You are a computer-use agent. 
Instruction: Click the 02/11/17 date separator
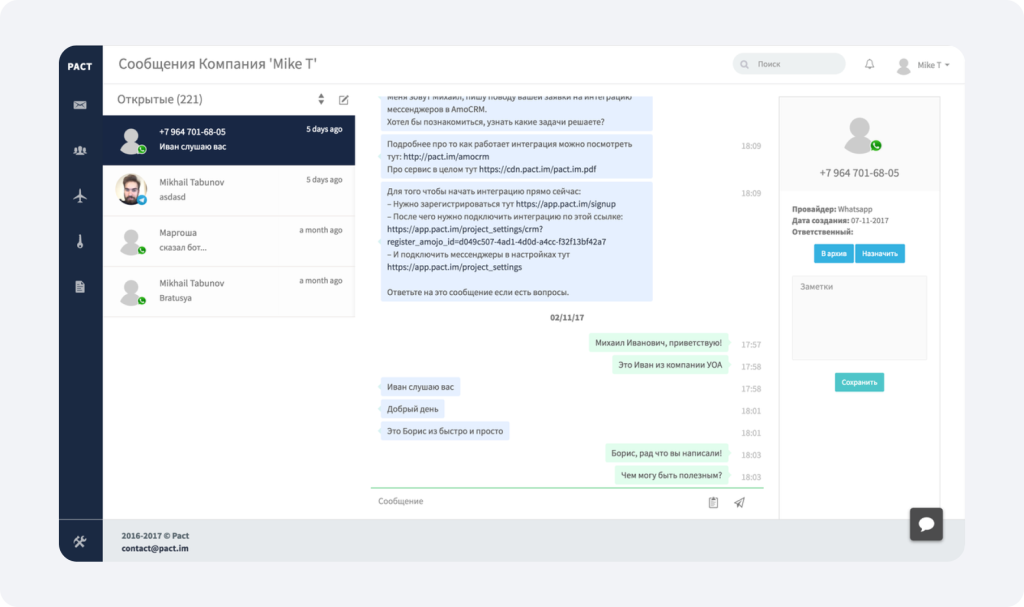pos(567,318)
